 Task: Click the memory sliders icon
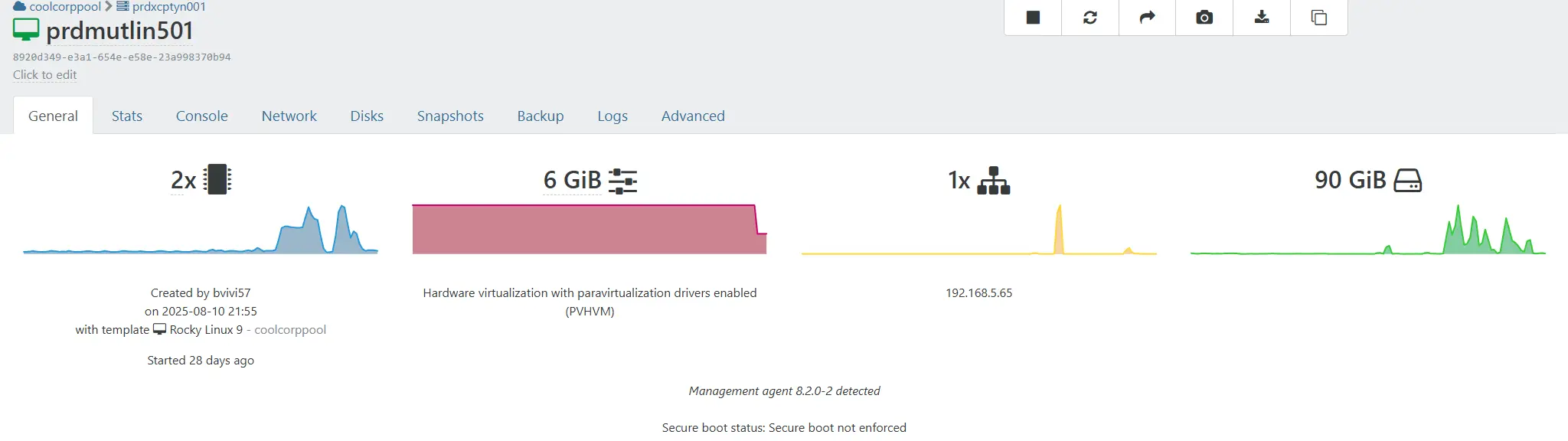click(622, 181)
